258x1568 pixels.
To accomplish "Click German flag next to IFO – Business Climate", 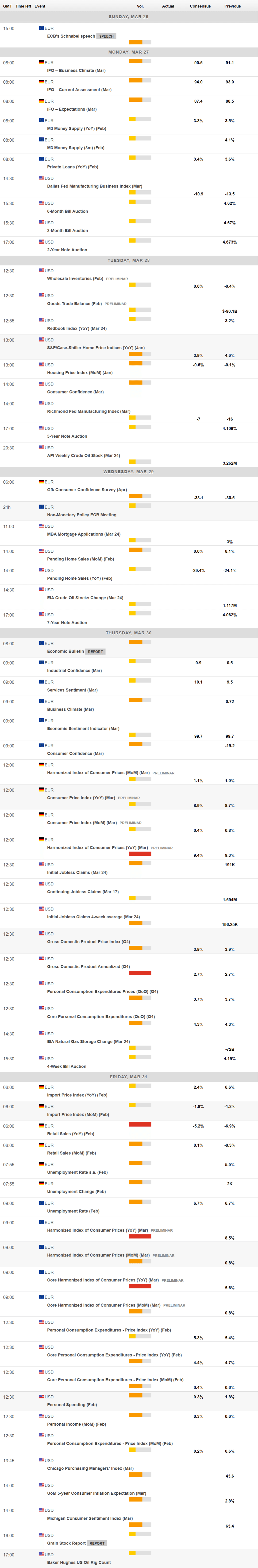I will 41,62.
